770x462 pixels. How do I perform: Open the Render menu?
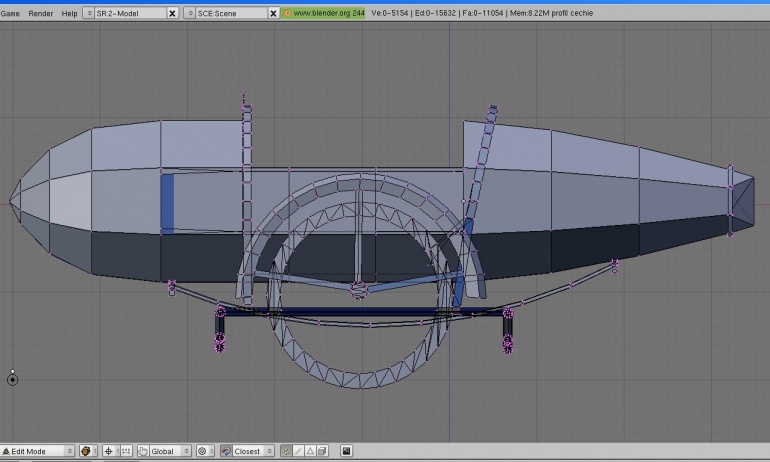coord(41,13)
